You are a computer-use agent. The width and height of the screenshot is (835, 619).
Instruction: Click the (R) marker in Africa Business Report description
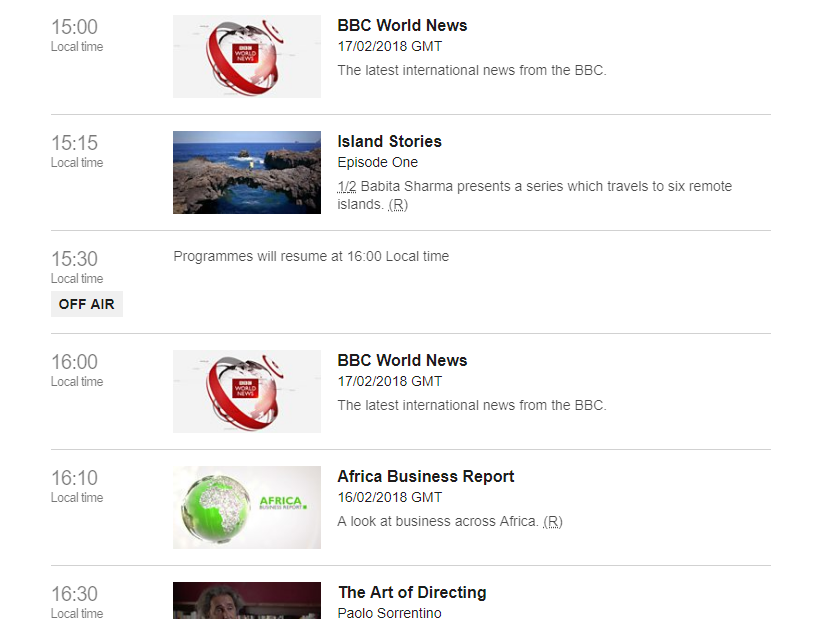[x=553, y=522]
